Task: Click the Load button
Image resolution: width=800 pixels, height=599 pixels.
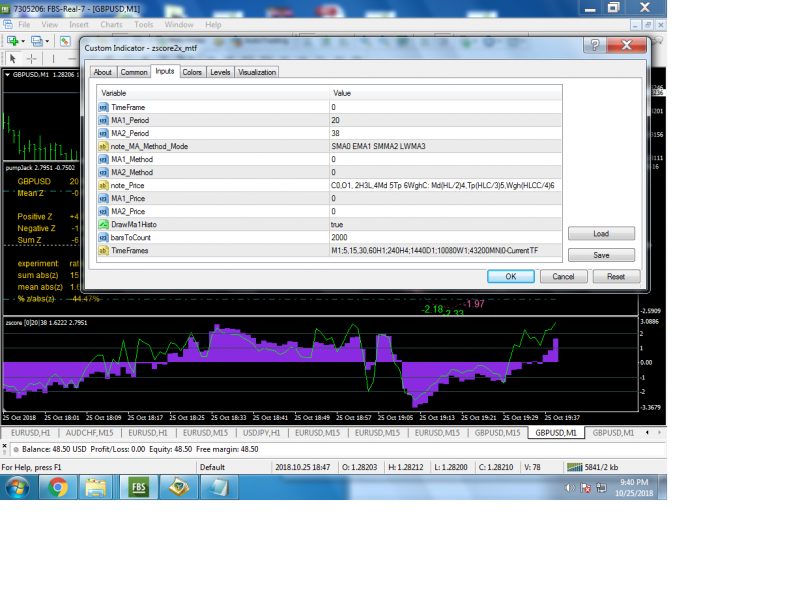Action: 601,234
